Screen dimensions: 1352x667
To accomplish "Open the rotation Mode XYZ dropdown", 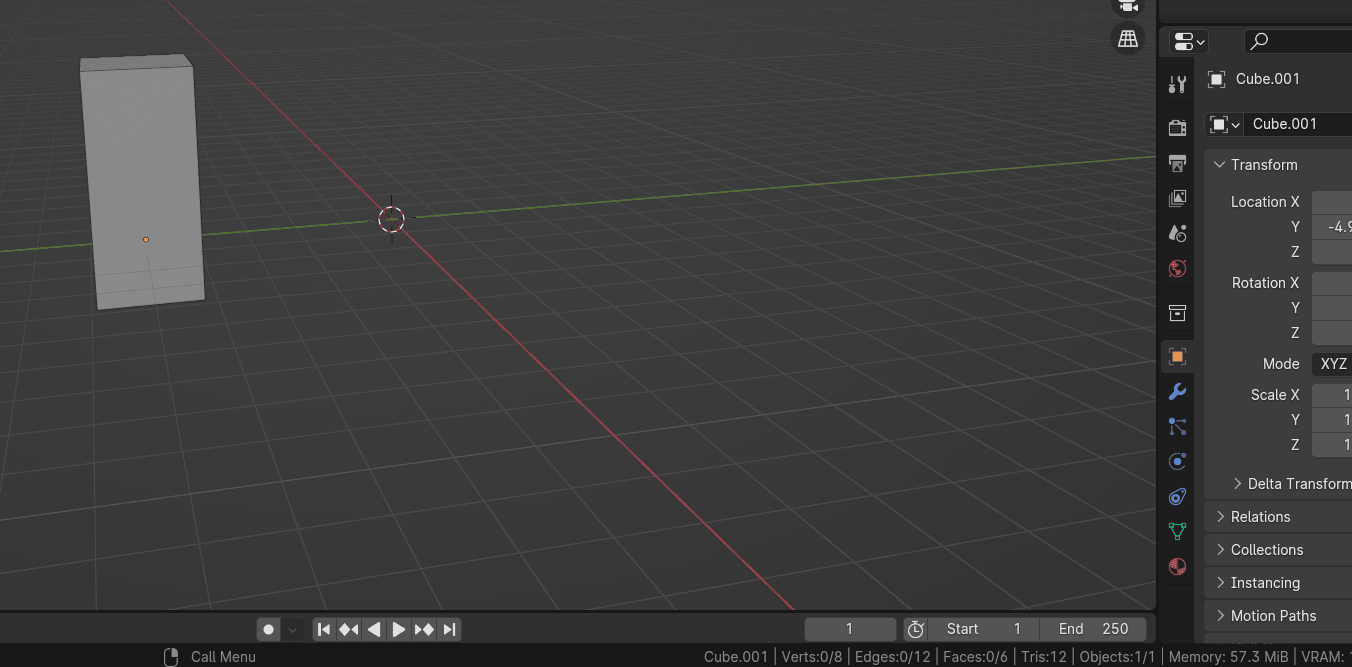I will coord(1332,364).
